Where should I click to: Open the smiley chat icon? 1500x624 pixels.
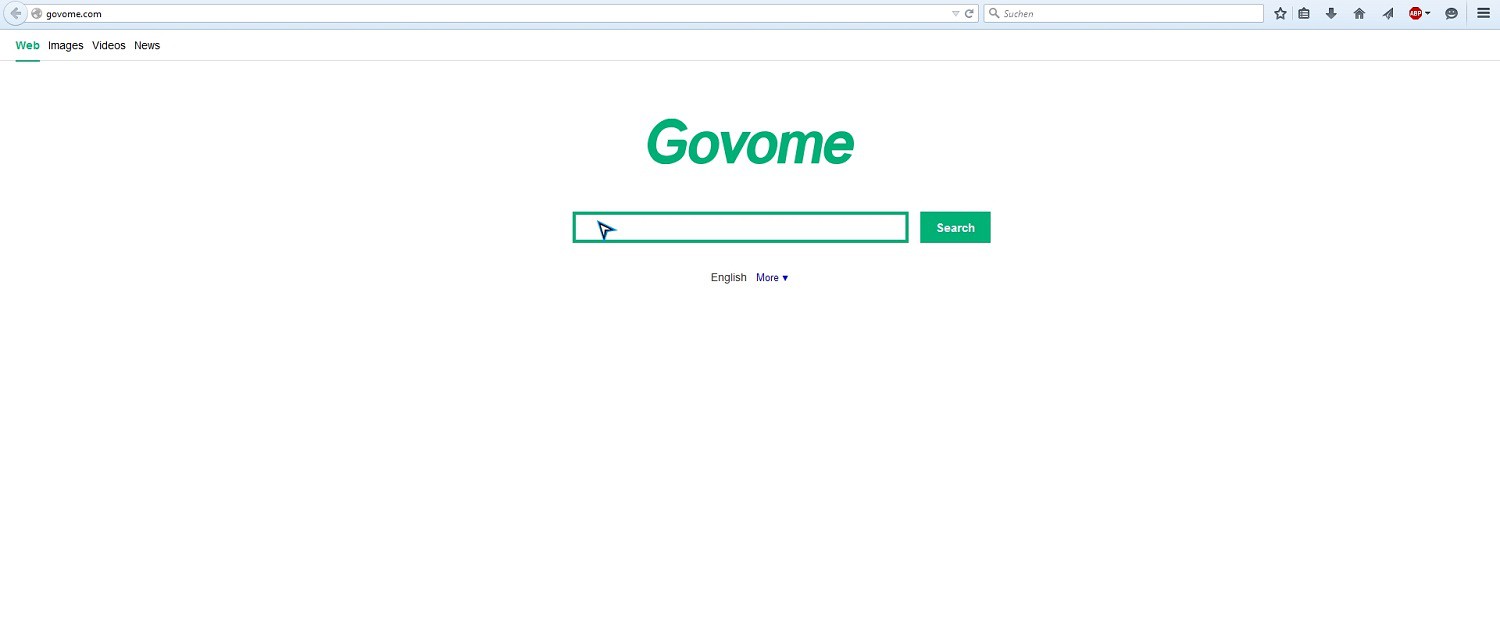pyautogui.click(x=1451, y=14)
